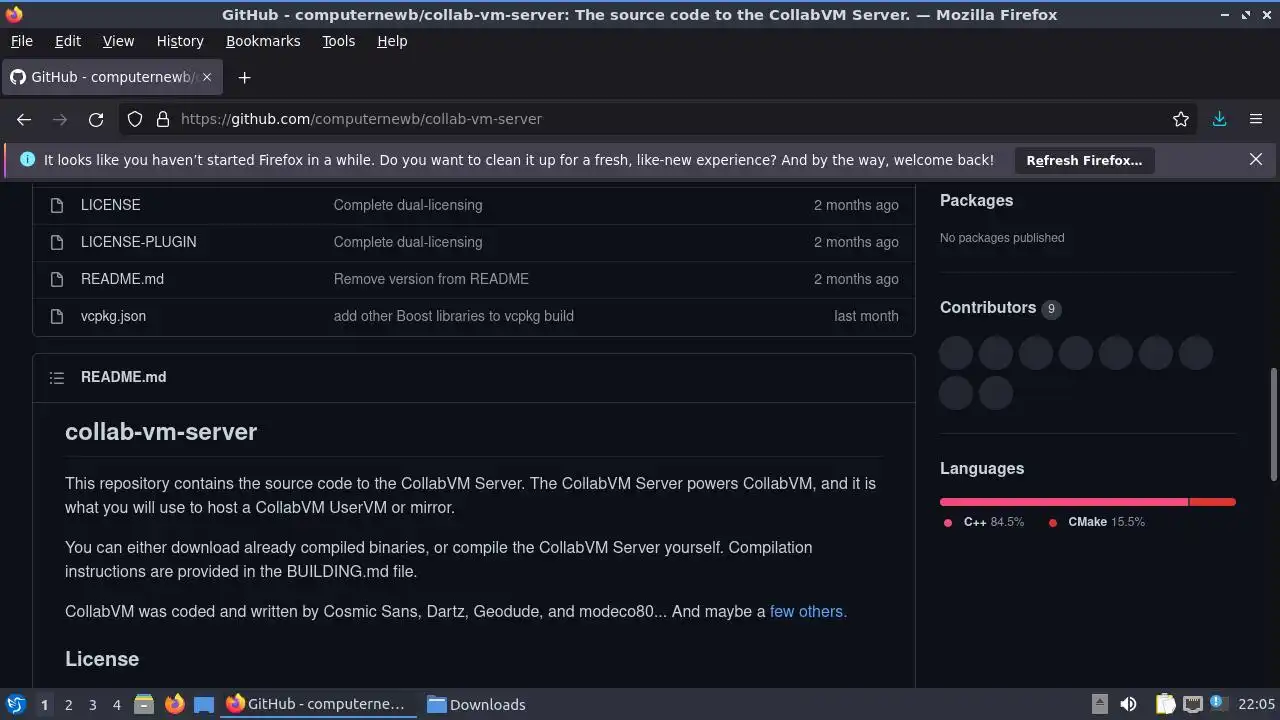This screenshot has width=1280, height=720.
Task: Launch file manager from the taskbar
Action: pyautogui.click(x=144, y=704)
